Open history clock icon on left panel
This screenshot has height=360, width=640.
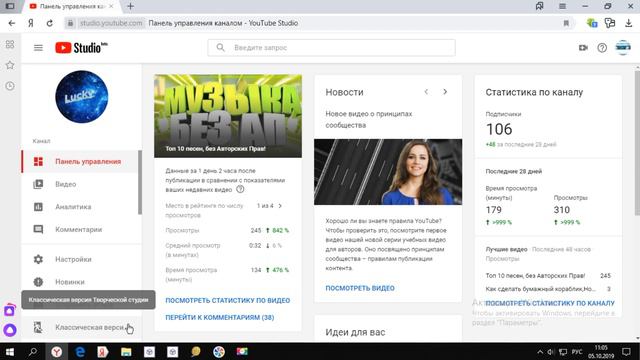click(10, 86)
